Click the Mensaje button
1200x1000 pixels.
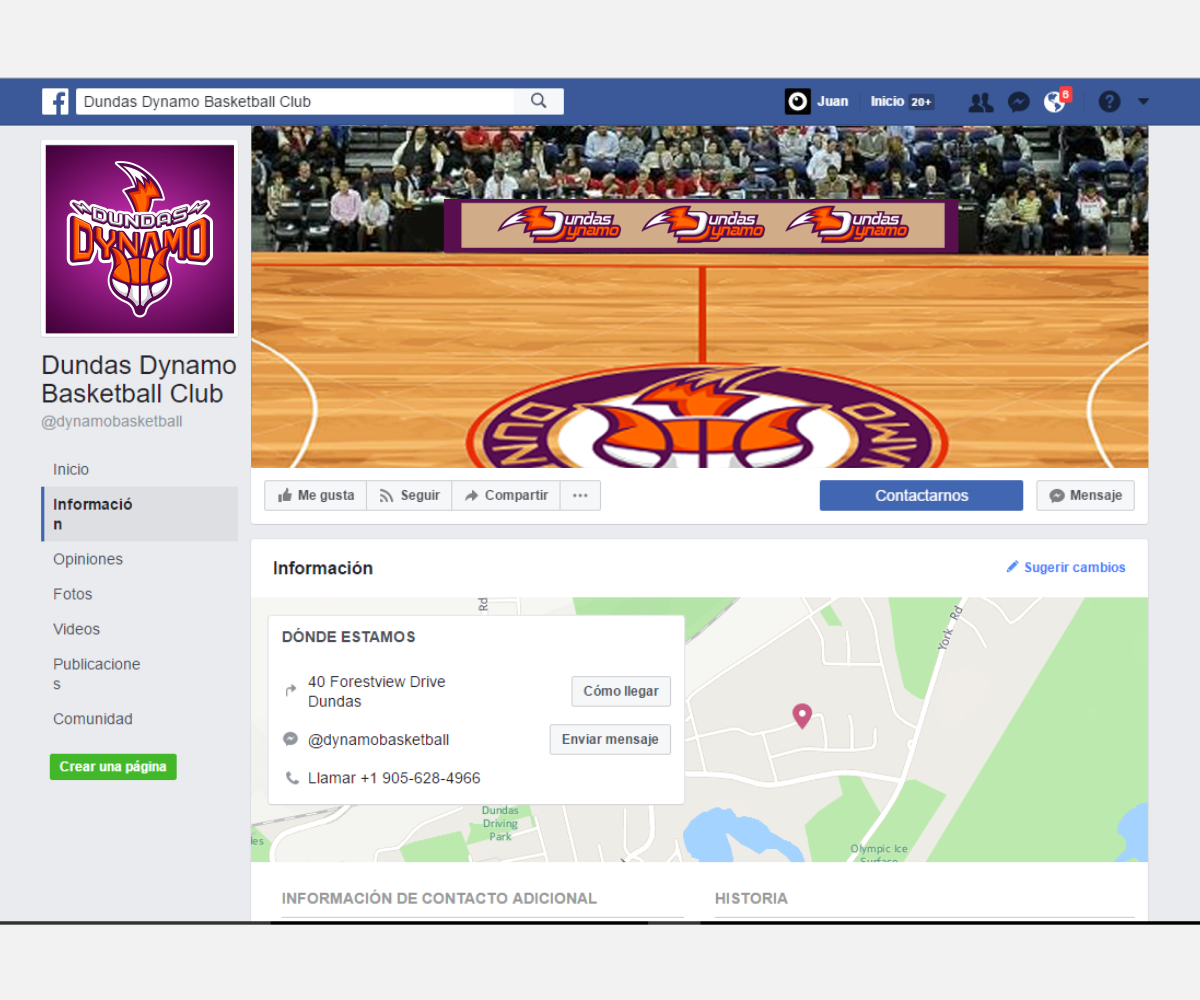[x=1085, y=496]
